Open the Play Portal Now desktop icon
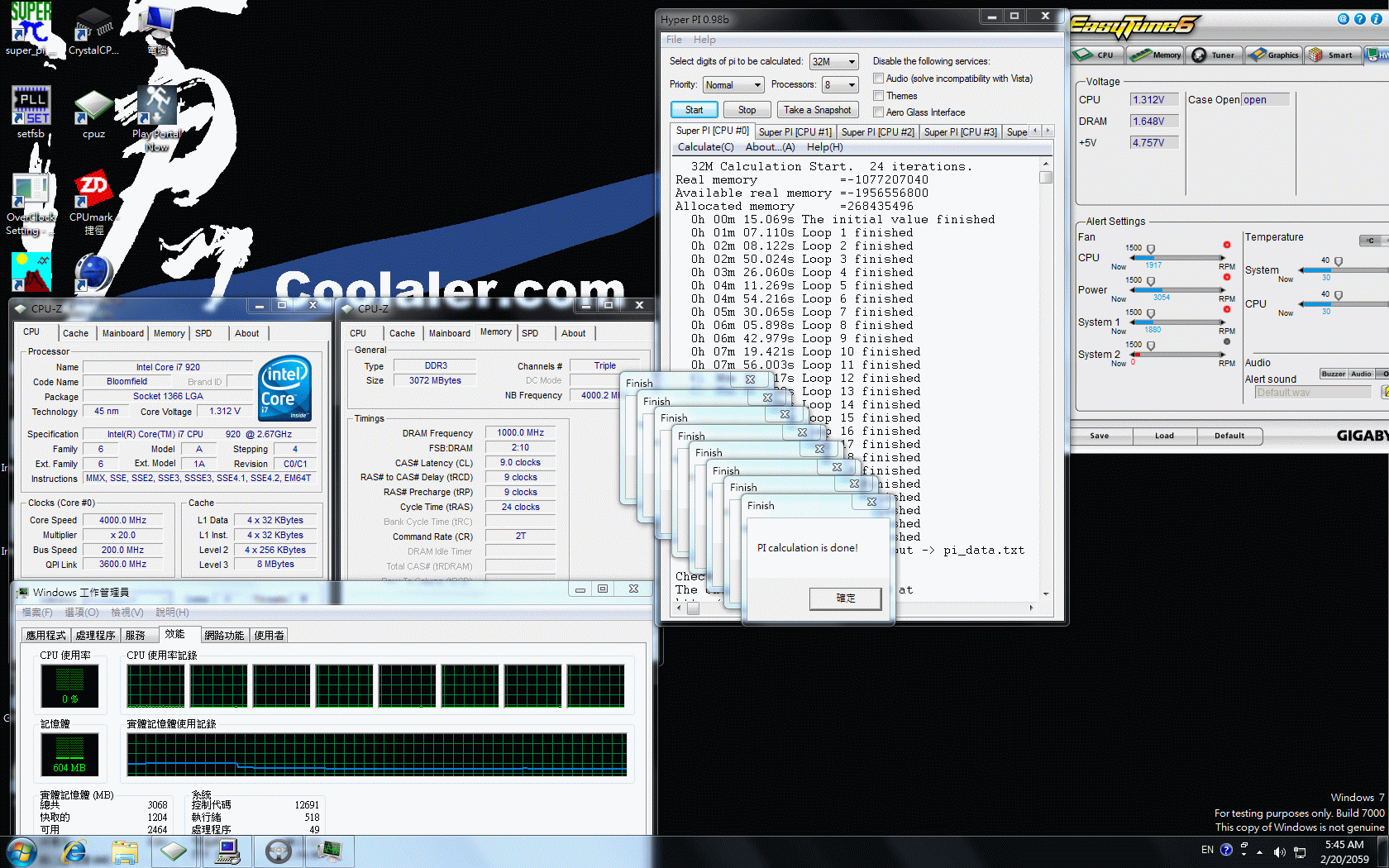The image size is (1389, 868). pyautogui.click(x=156, y=118)
